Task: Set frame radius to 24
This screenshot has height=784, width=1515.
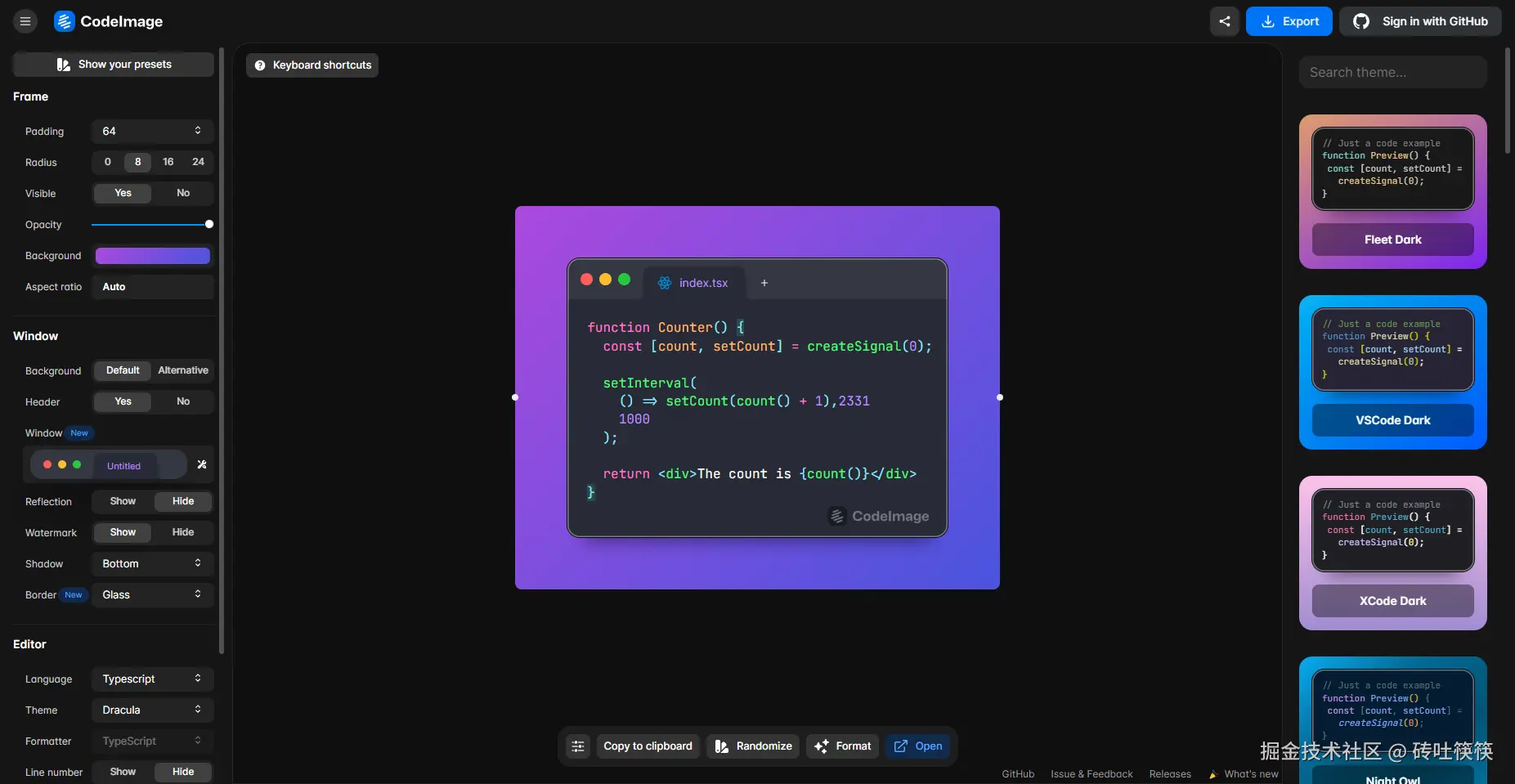Action: (198, 162)
